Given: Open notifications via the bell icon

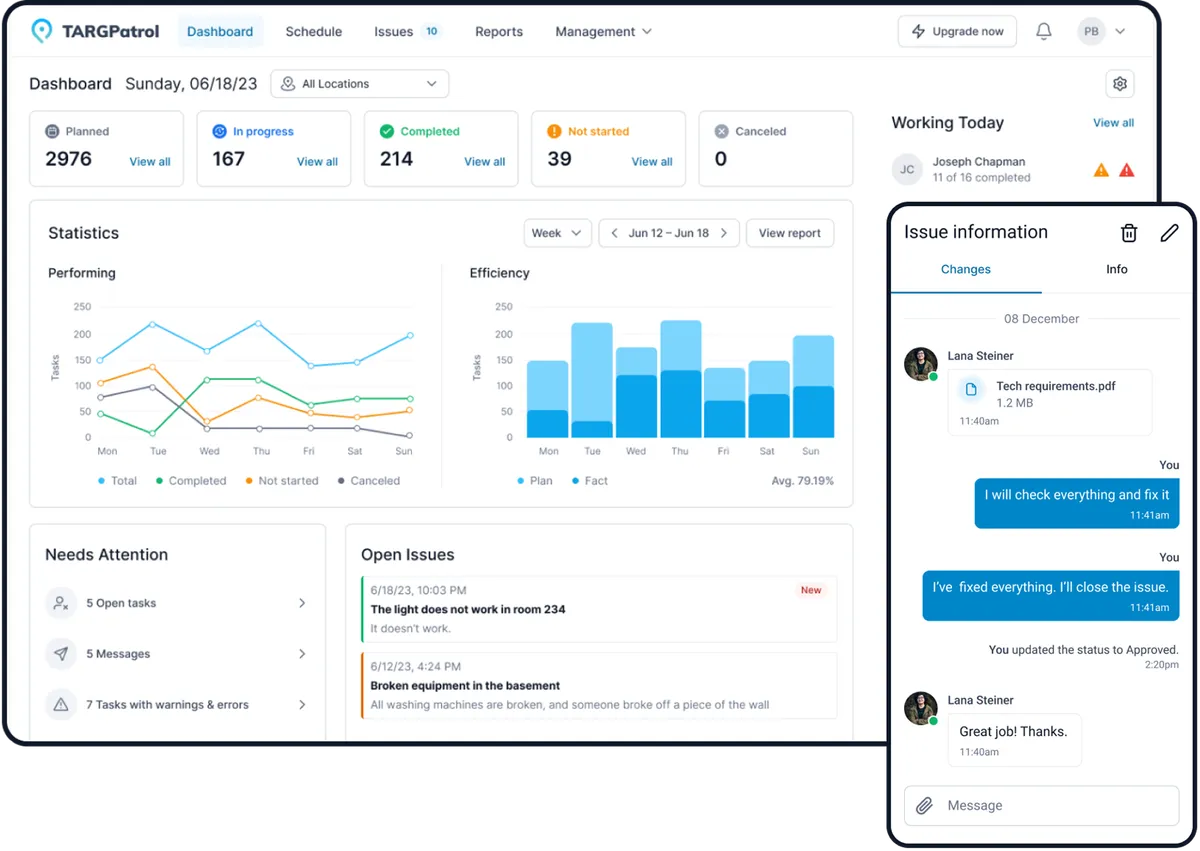Looking at the screenshot, I should (x=1044, y=31).
